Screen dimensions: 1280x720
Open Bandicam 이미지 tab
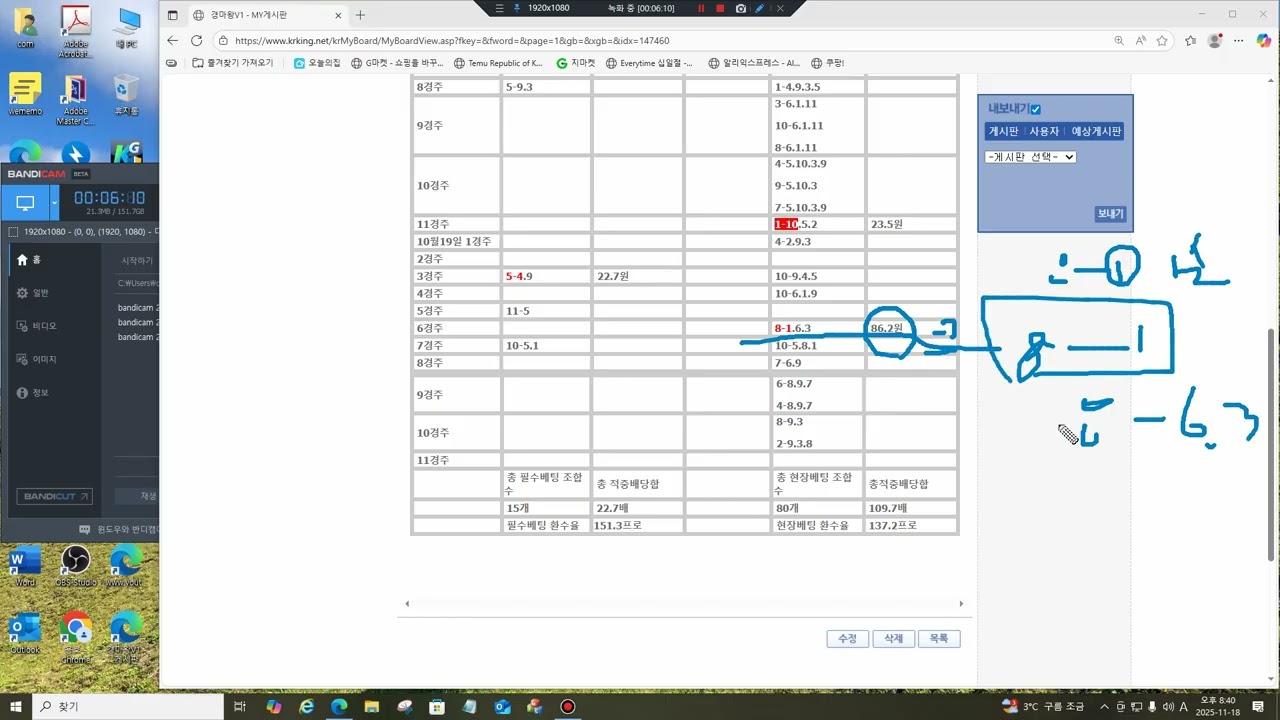pos(37,359)
